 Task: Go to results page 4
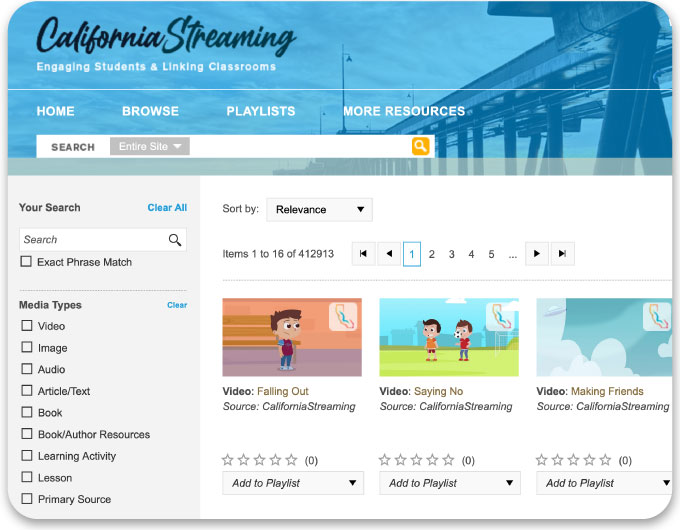pyautogui.click(x=471, y=254)
